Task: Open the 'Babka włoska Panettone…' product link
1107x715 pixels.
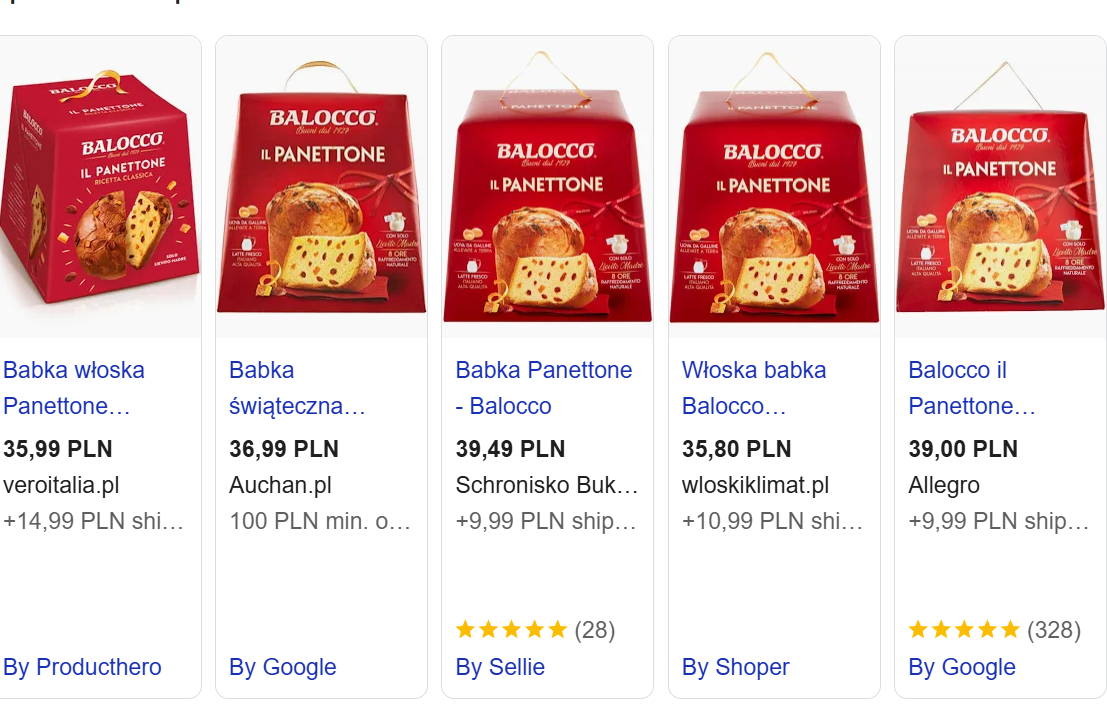Action: point(74,388)
